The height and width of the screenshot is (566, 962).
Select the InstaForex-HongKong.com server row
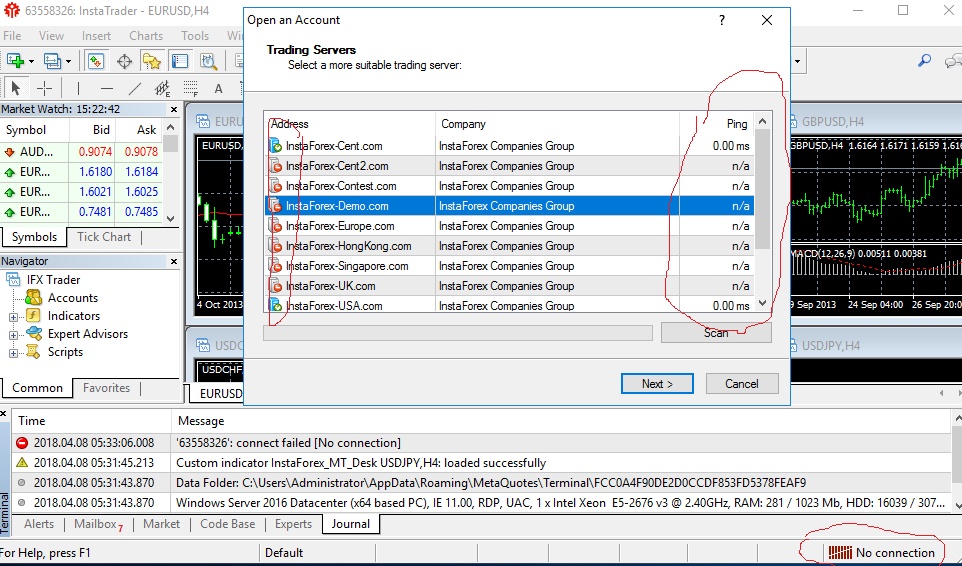pyautogui.click(x=509, y=246)
